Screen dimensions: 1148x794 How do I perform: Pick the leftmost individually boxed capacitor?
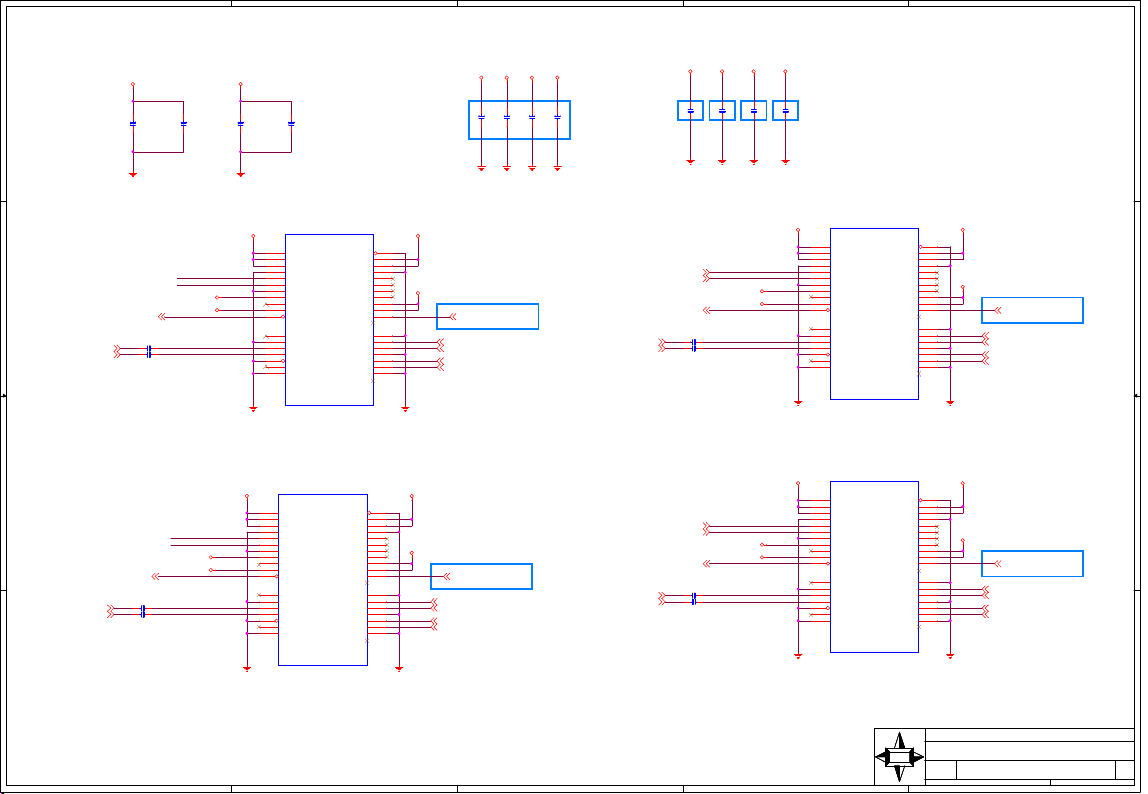coord(690,111)
